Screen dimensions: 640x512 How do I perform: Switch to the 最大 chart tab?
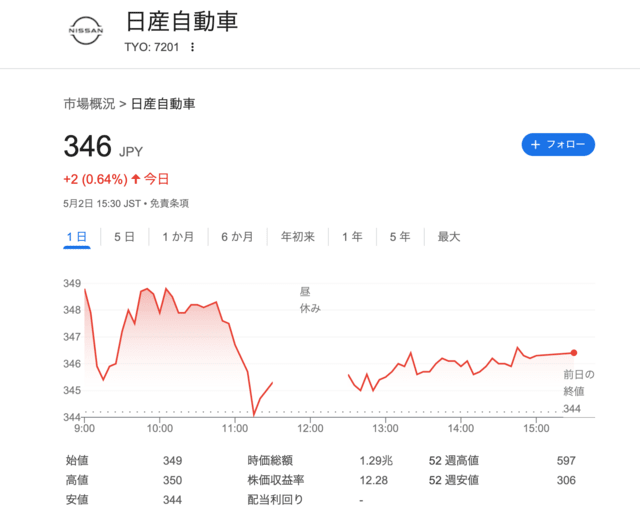(449, 237)
